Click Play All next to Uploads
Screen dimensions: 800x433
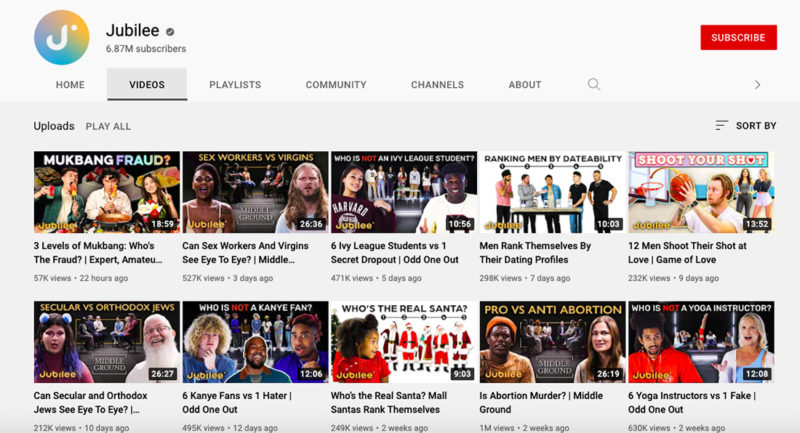coord(108,126)
